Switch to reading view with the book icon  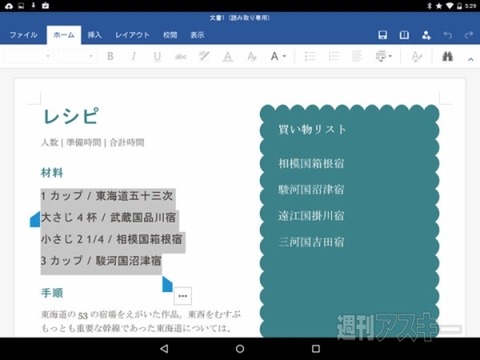click(404, 35)
